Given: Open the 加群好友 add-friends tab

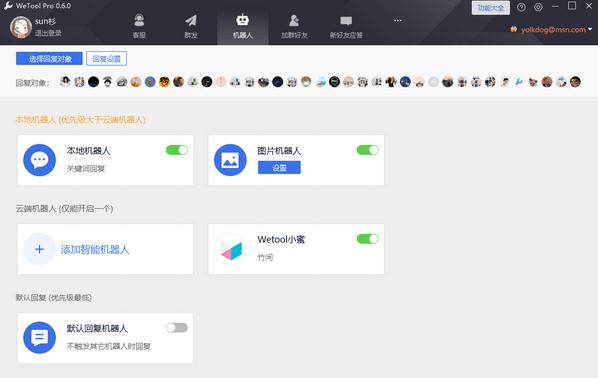Looking at the screenshot, I should pos(294,26).
